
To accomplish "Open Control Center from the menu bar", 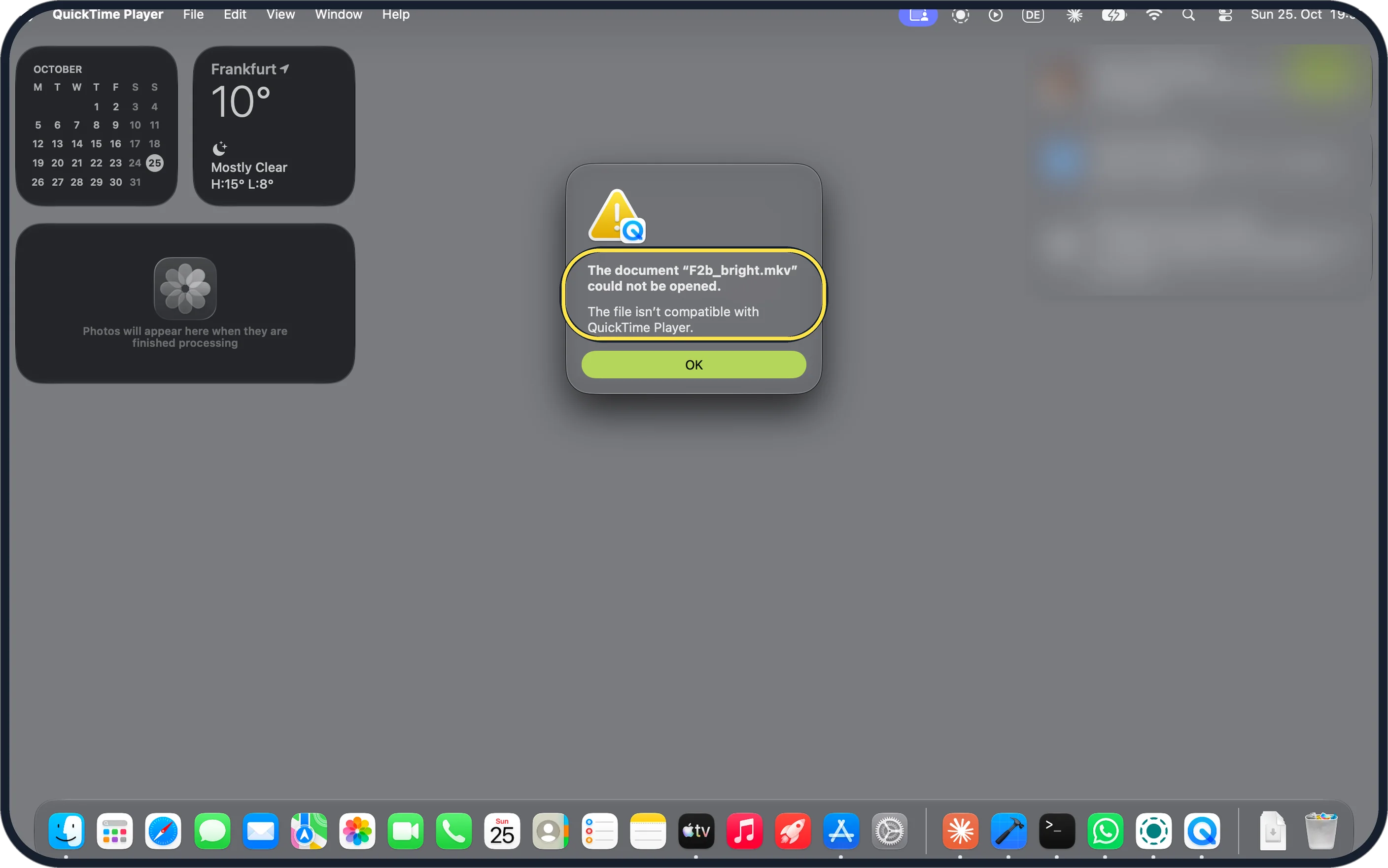I will pos(1225,15).
